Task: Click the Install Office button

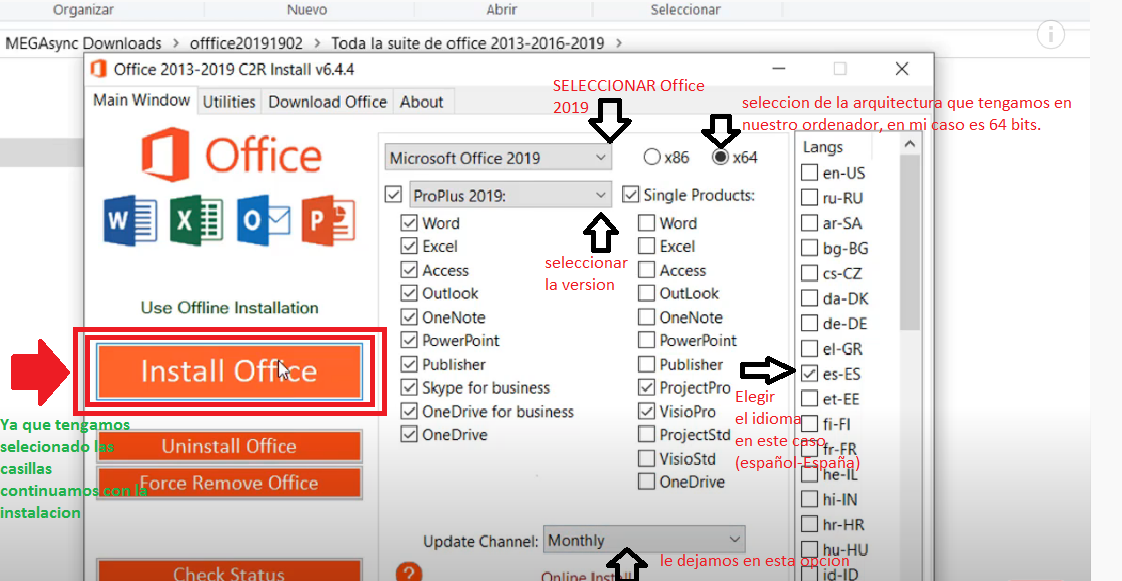Action: pyautogui.click(x=229, y=371)
